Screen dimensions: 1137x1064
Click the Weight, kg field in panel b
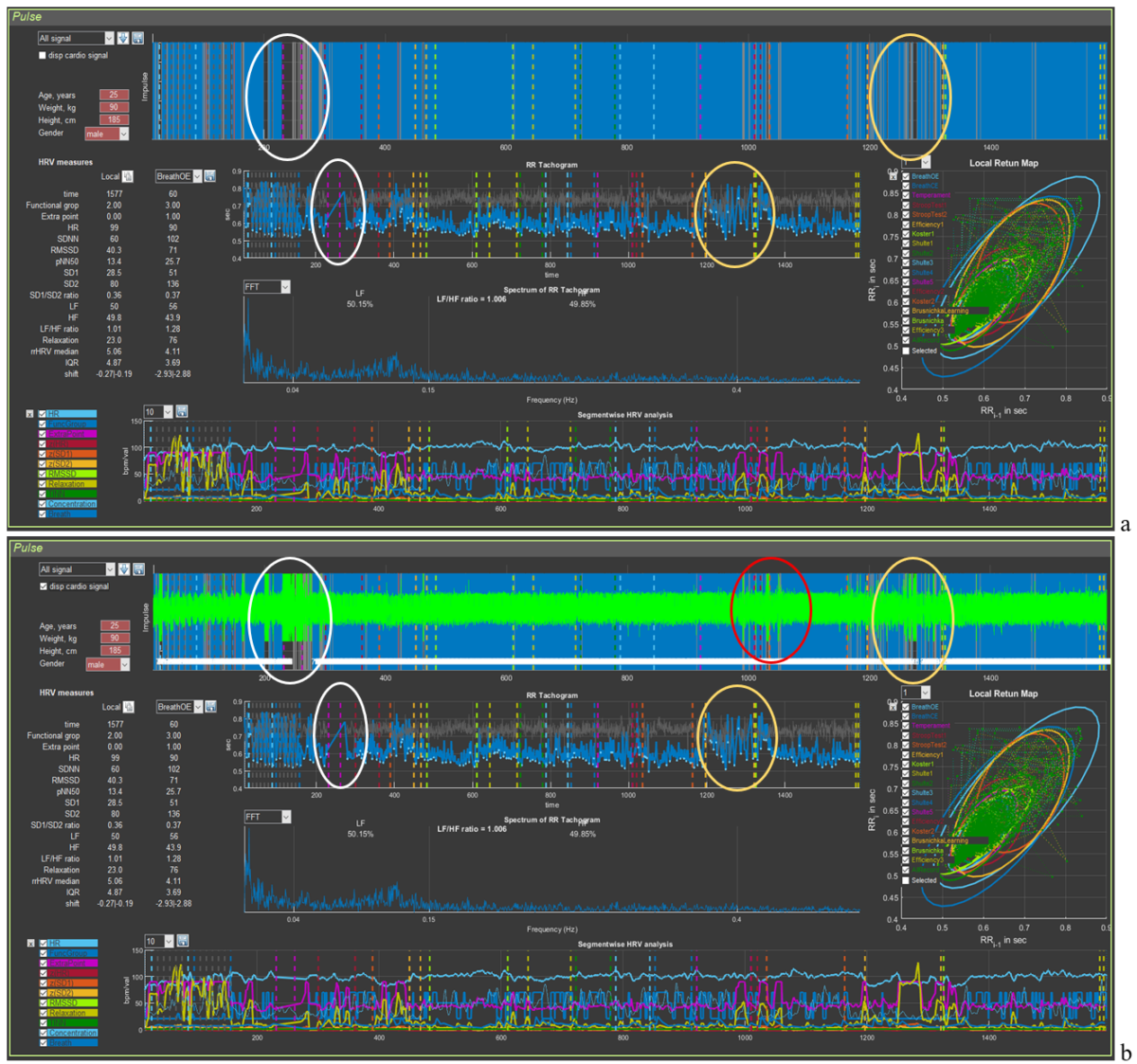114,639
